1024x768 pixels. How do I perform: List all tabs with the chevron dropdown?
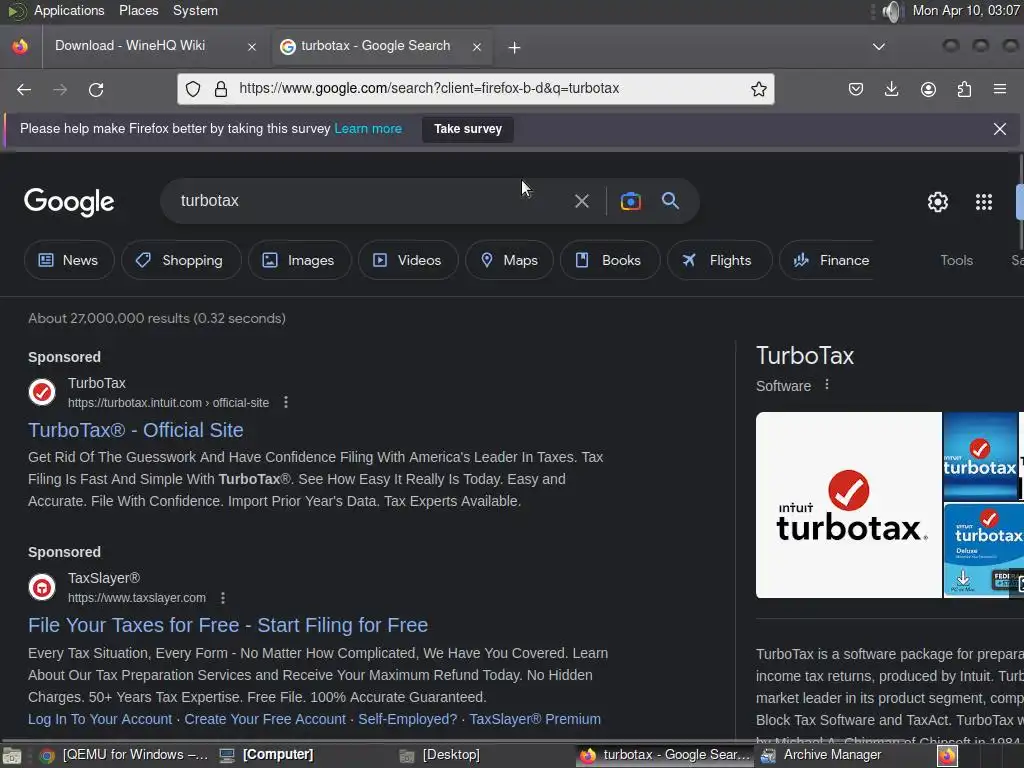[878, 47]
